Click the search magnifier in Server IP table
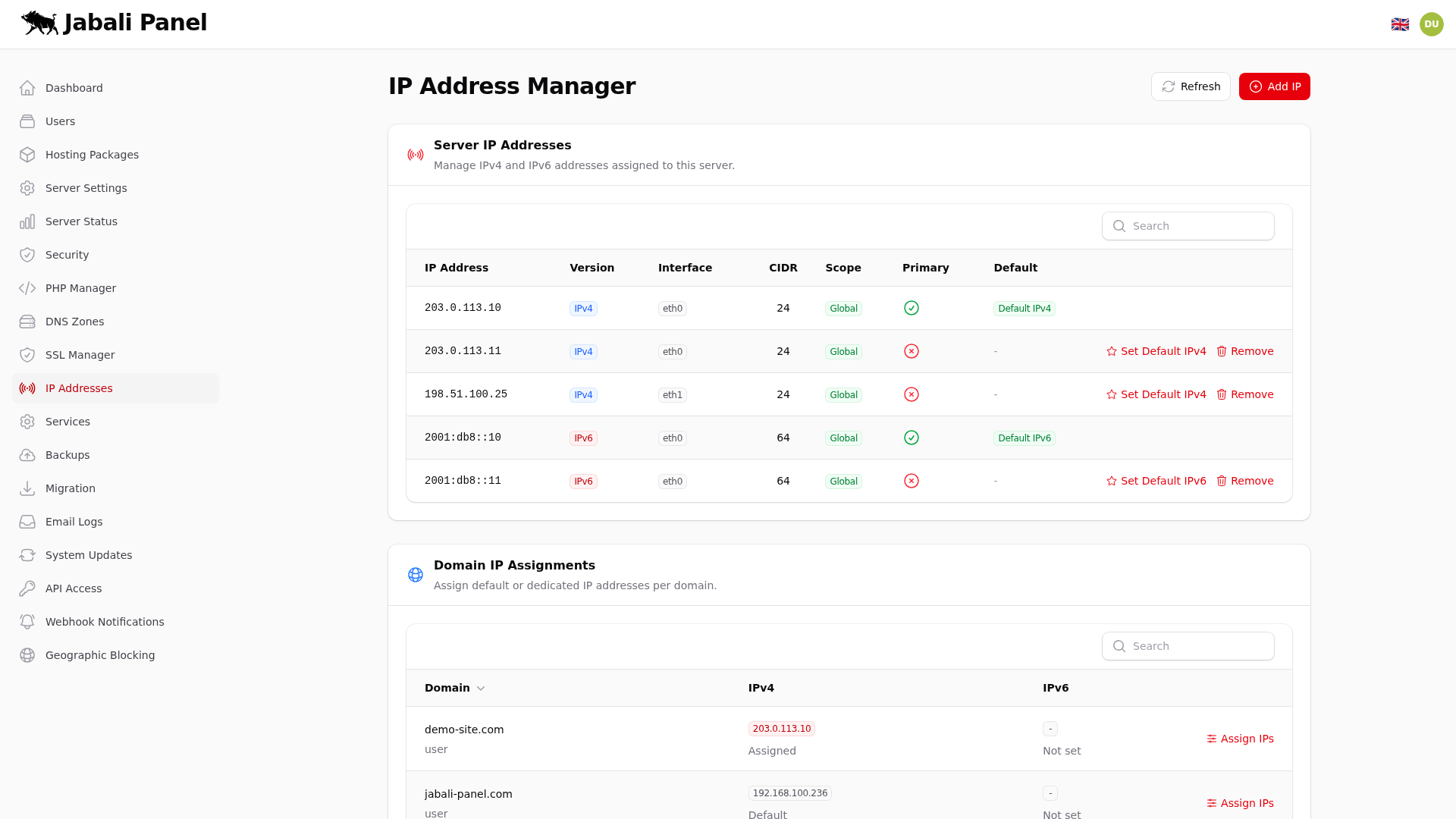This screenshot has width=1456, height=819. click(1119, 226)
